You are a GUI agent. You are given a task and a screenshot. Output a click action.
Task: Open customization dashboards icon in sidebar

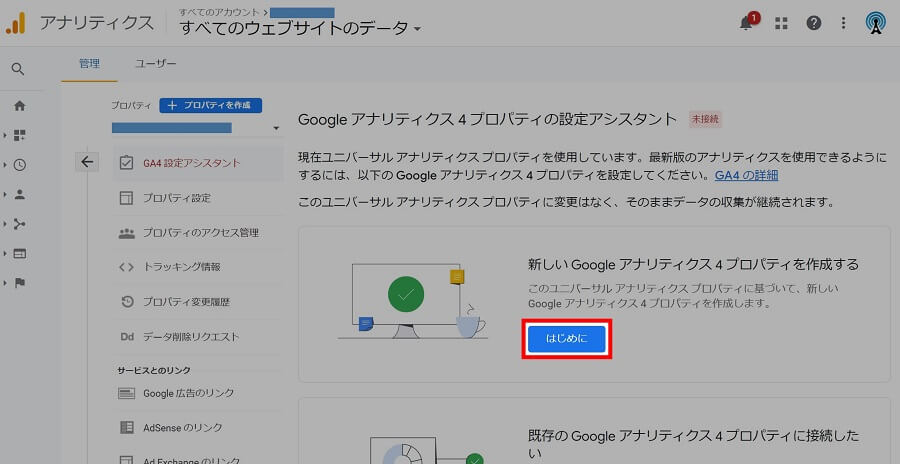coord(20,136)
